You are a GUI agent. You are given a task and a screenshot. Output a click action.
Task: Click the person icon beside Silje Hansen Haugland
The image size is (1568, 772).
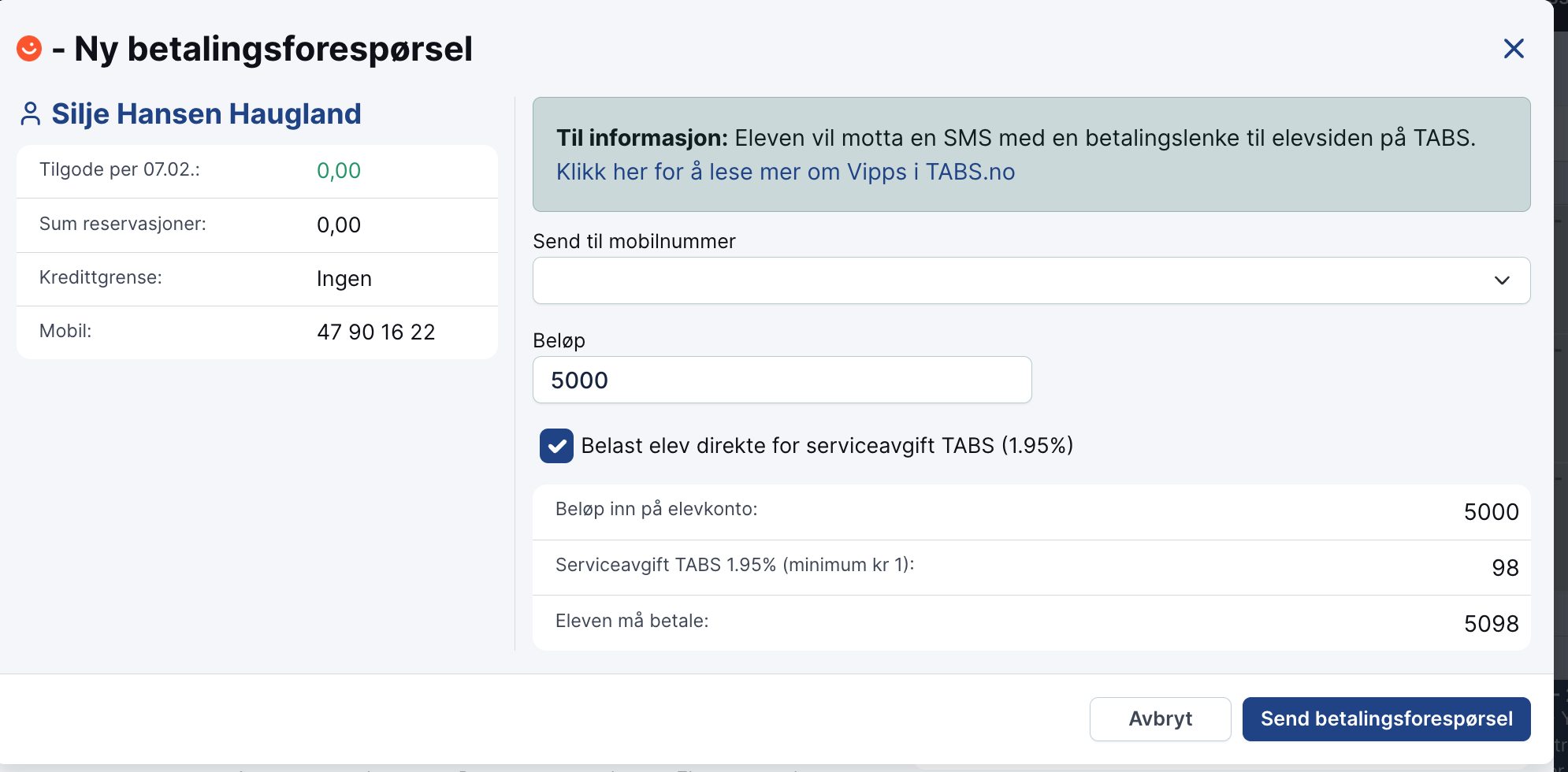pyautogui.click(x=31, y=114)
